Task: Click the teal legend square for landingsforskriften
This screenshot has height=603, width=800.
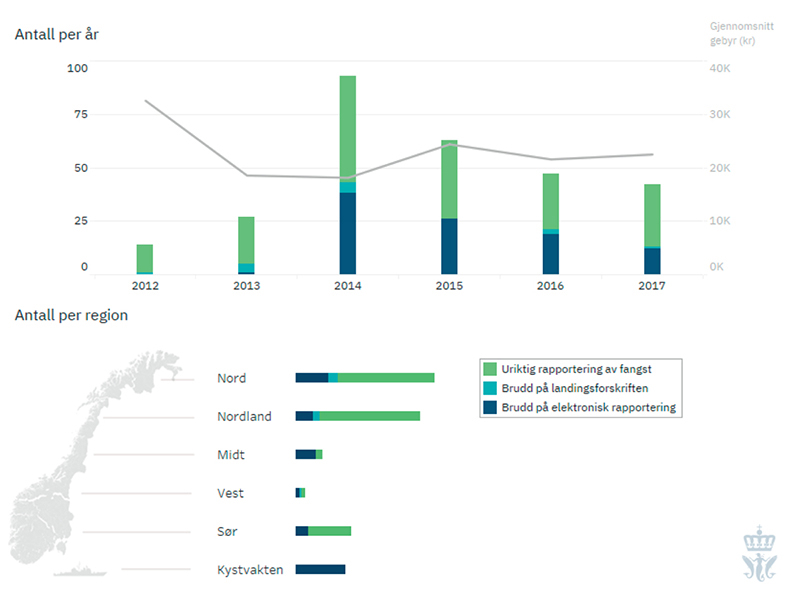Action: pyautogui.click(x=489, y=389)
